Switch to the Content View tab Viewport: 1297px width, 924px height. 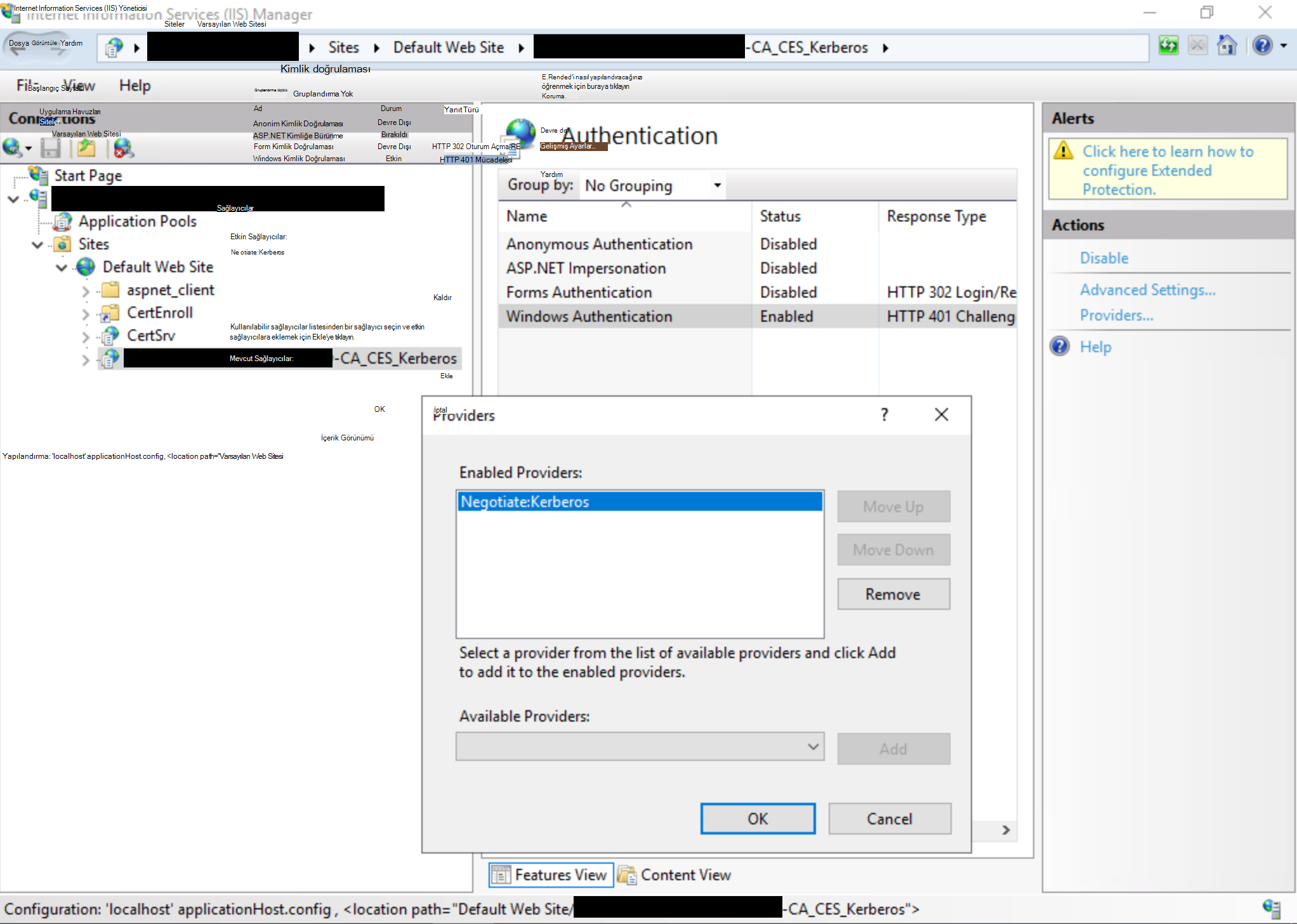pos(675,875)
